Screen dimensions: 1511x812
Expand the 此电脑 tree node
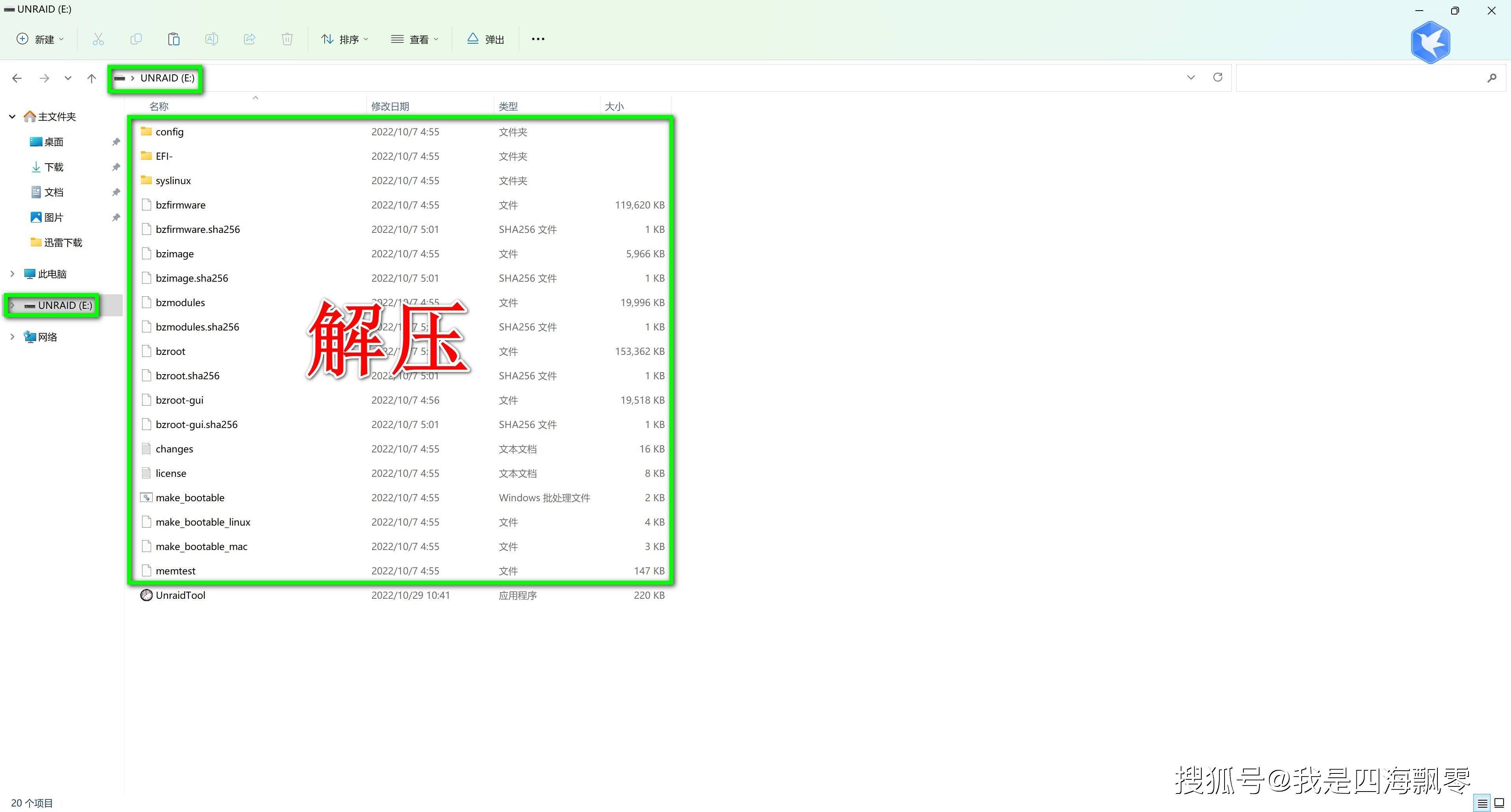pyautogui.click(x=12, y=274)
